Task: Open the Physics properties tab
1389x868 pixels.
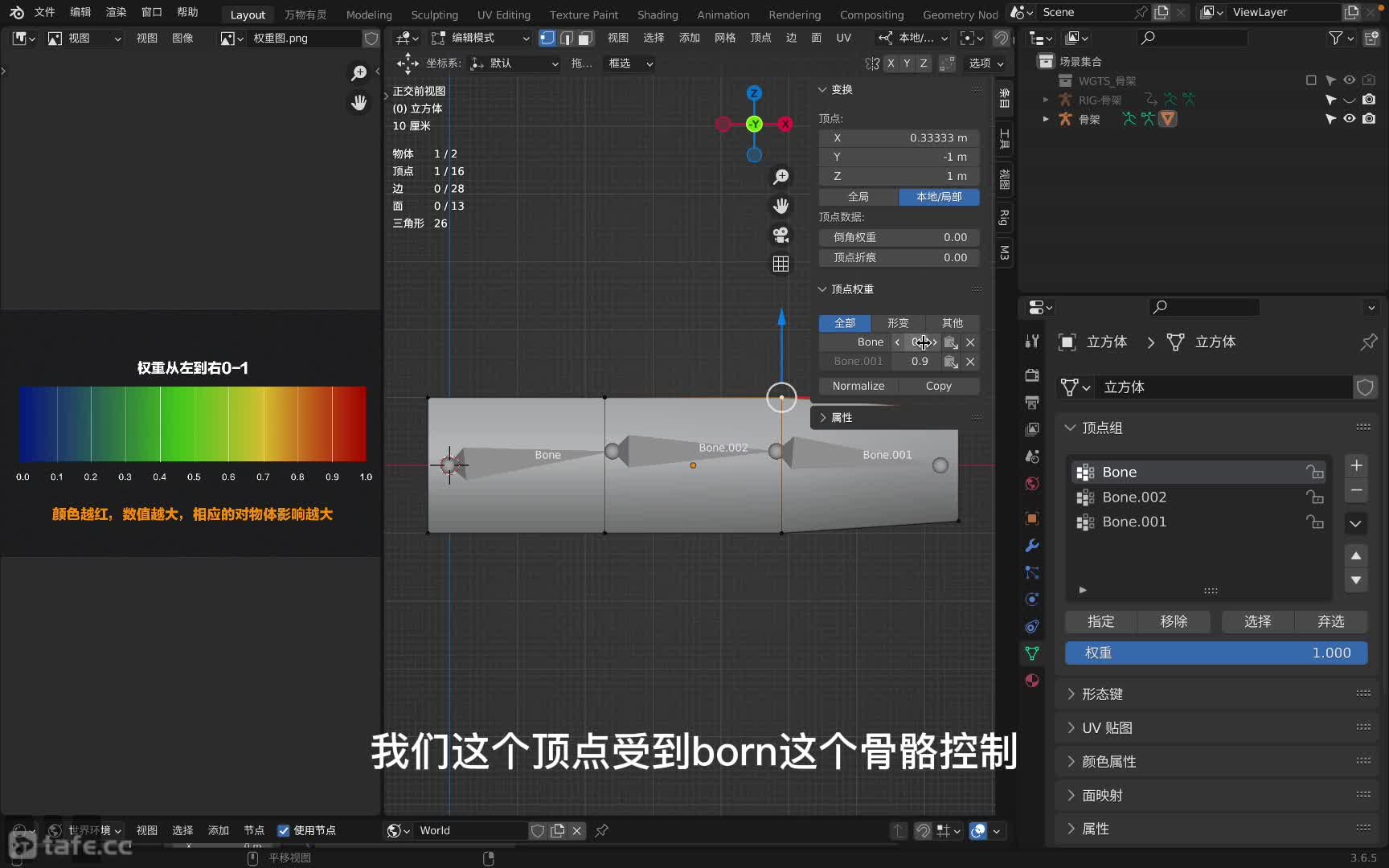Action: click(1032, 600)
